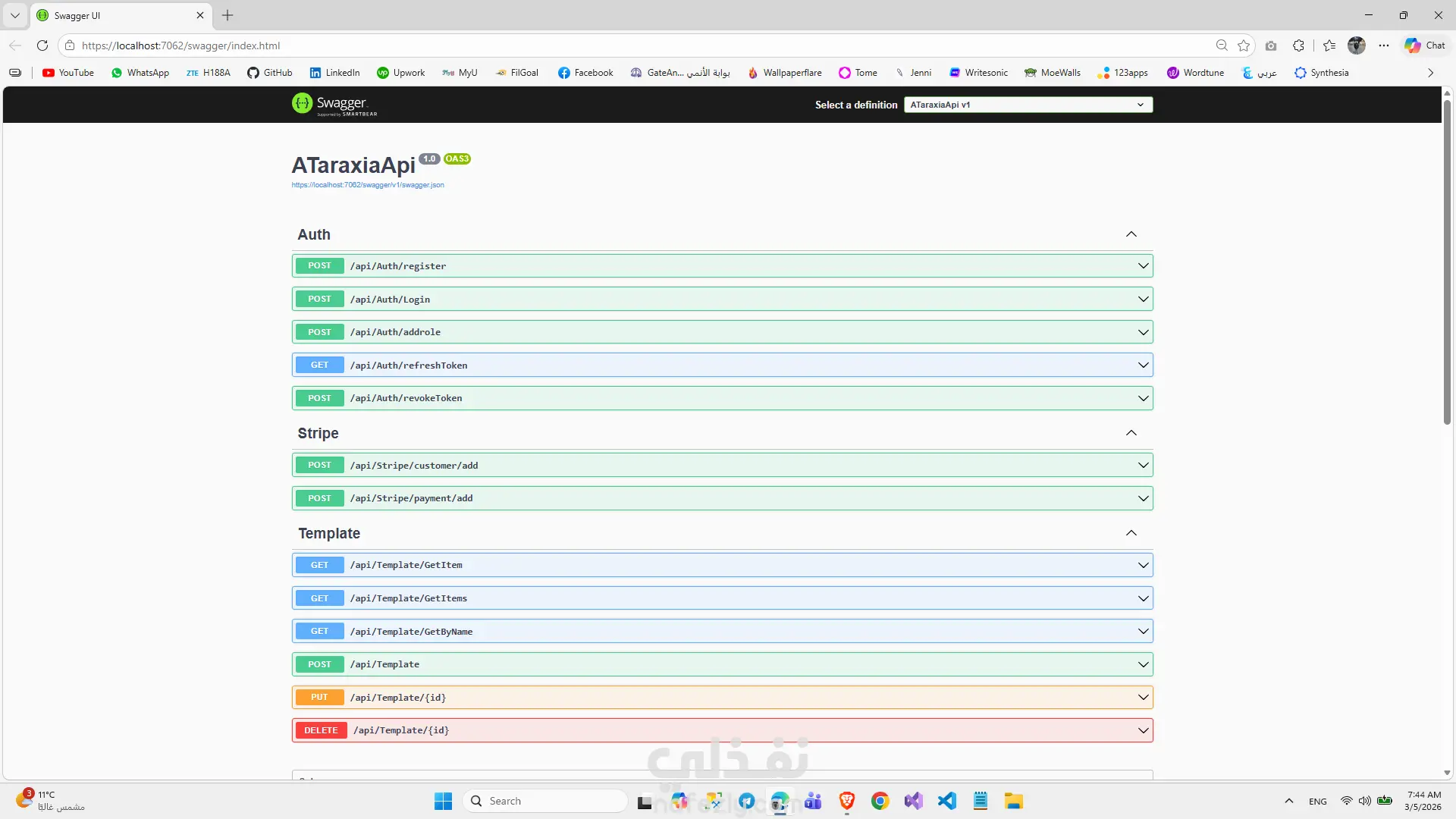The width and height of the screenshot is (1456, 819).
Task: Click the Swagger logo
Action: pyautogui.click(x=334, y=104)
